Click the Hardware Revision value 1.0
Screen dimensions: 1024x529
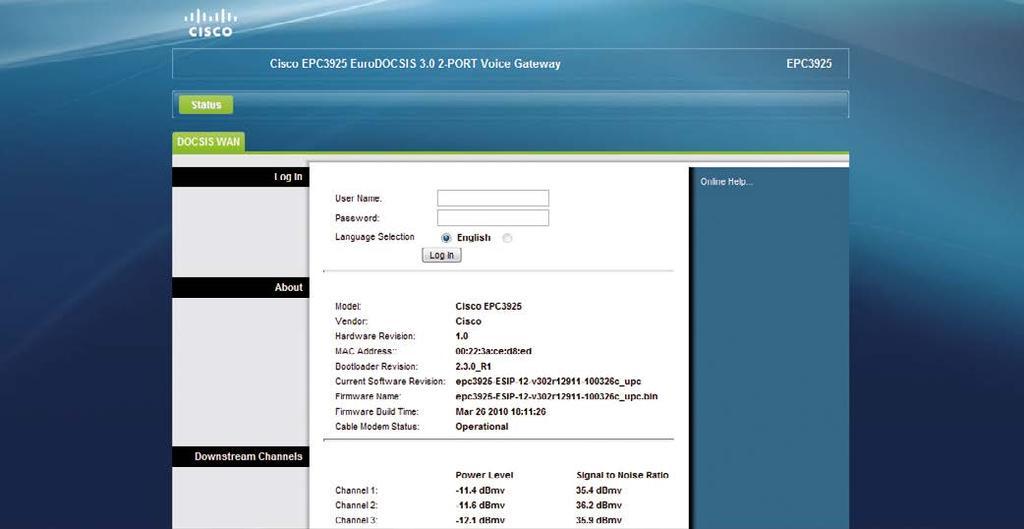point(462,336)
